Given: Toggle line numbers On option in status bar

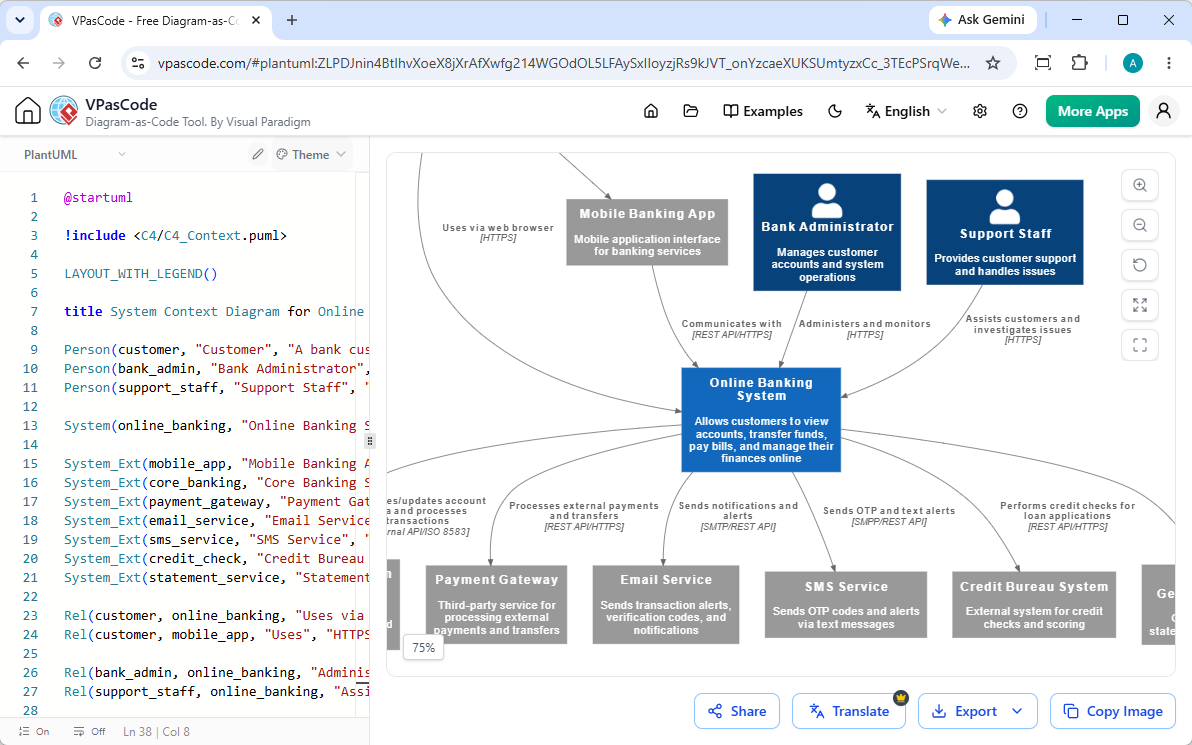Looking at the screenshot, I should click(34, 731).
